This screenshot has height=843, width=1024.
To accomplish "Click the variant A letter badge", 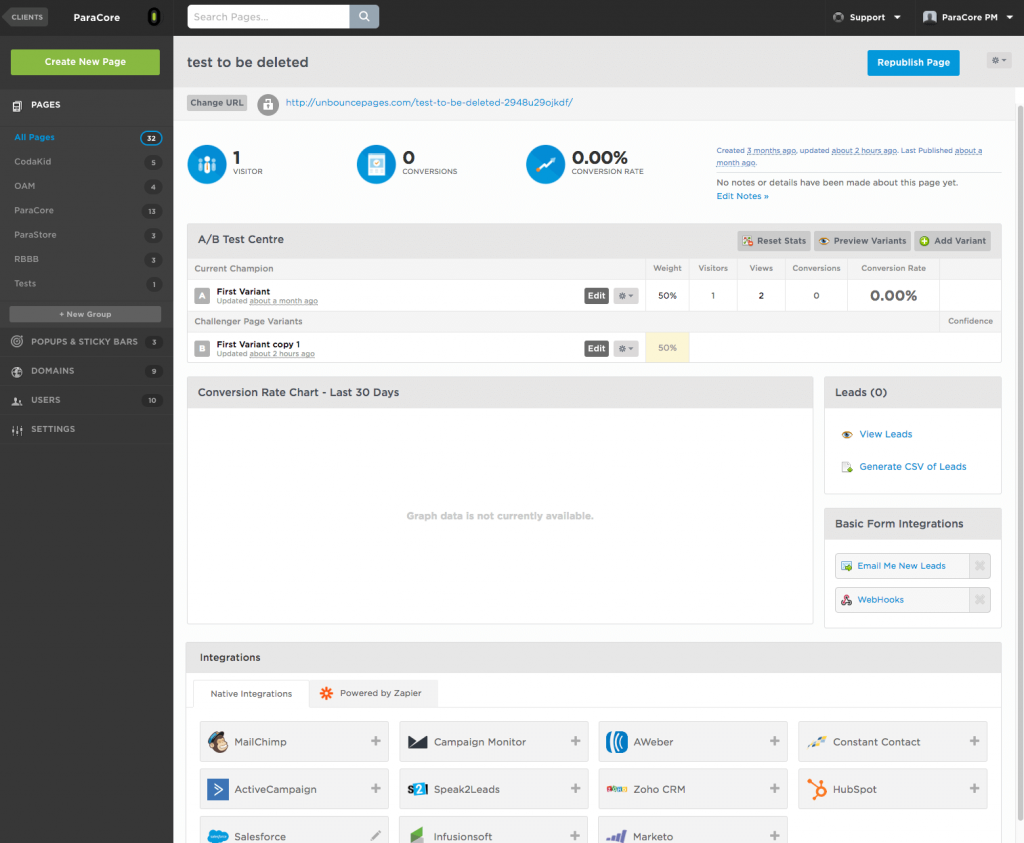I will coord(202,296).
